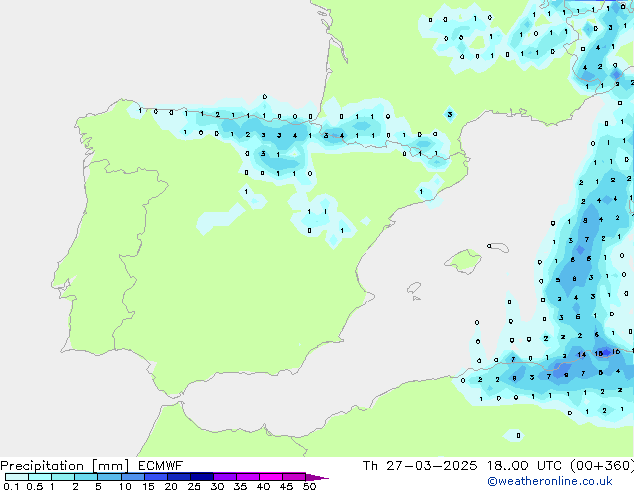Select the 'ECMWF' model label
The width and height of the screenshot is (634, 490).
[x=161, y=466]
